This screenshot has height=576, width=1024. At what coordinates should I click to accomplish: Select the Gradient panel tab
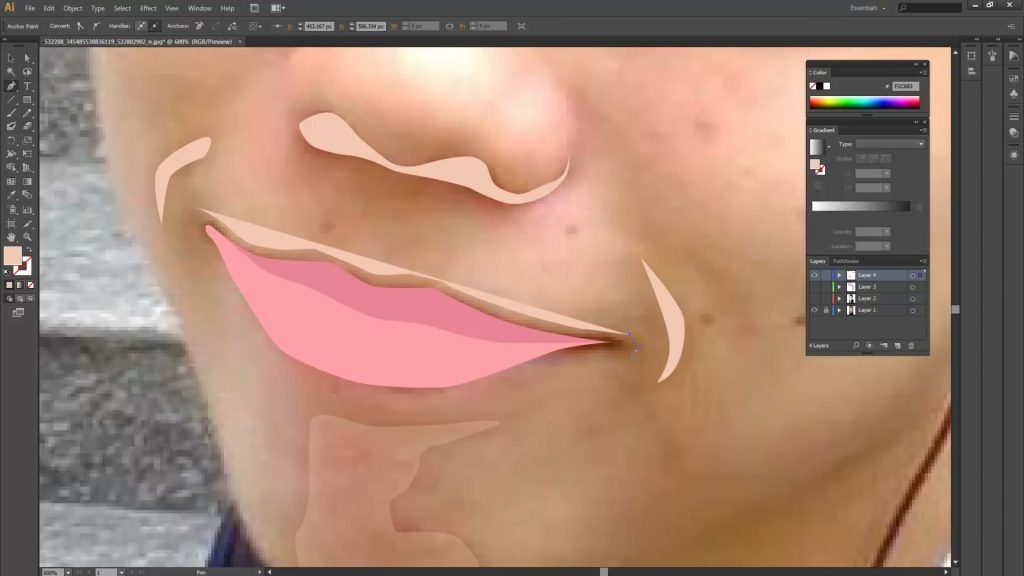coord(824,130)
